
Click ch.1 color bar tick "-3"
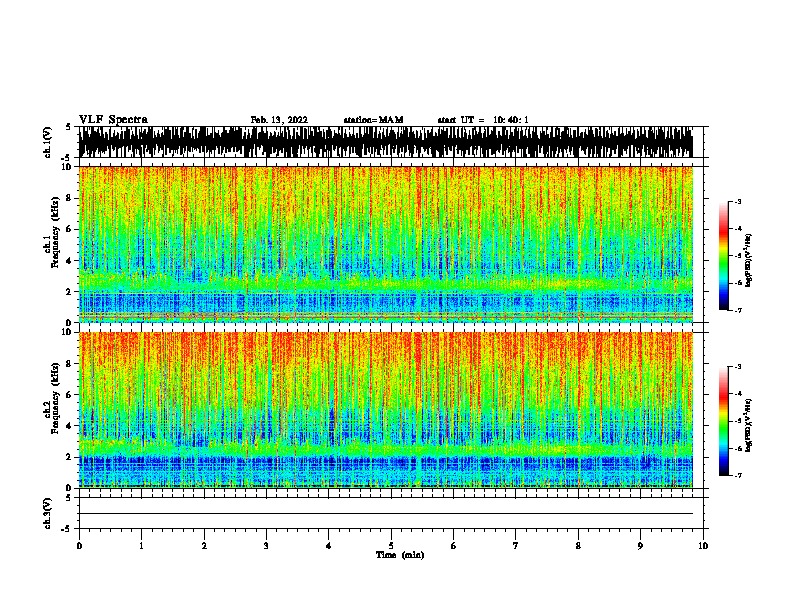pos(737,201)
